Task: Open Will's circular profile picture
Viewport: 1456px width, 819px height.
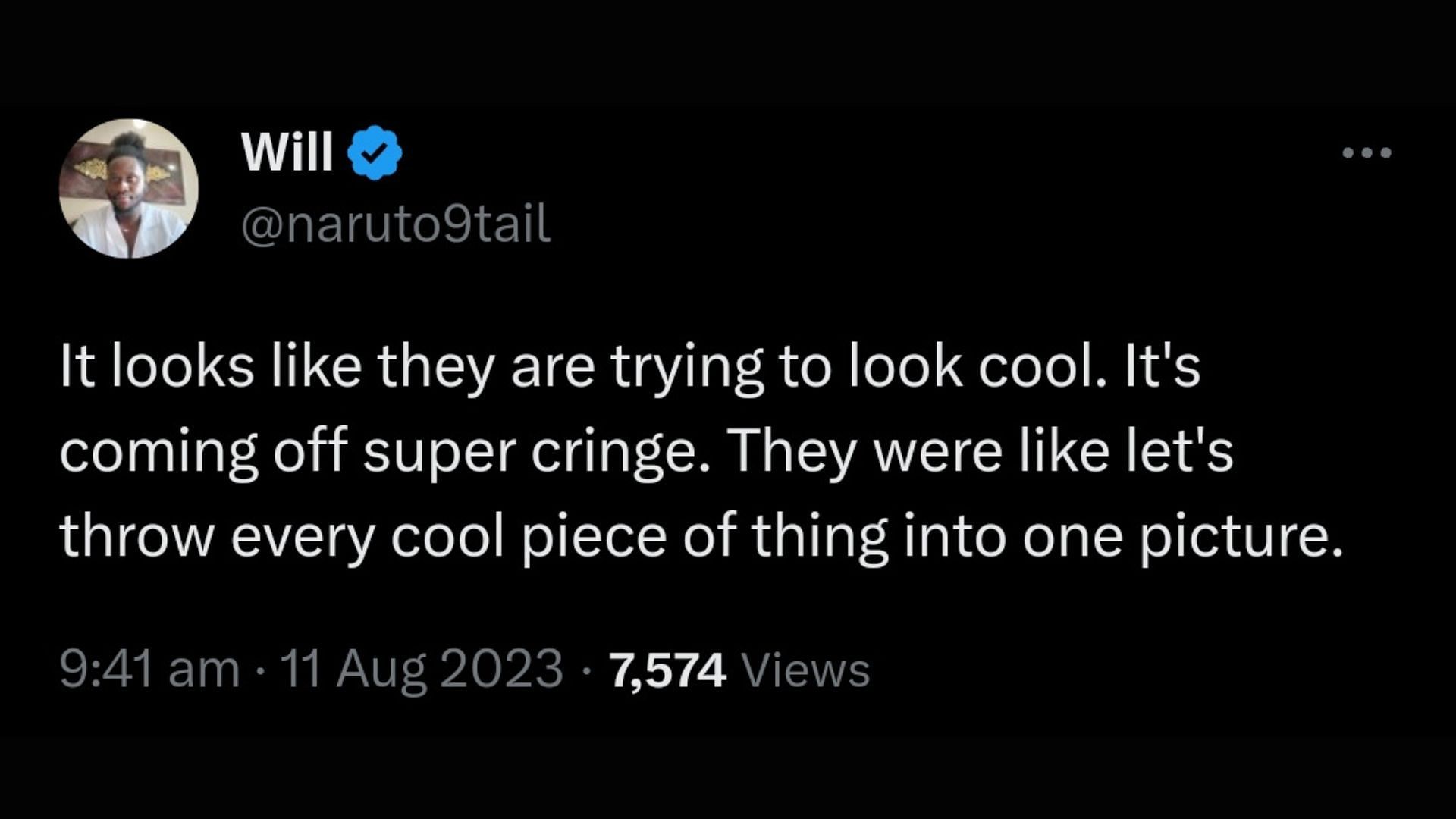Action: coord(129,188)
